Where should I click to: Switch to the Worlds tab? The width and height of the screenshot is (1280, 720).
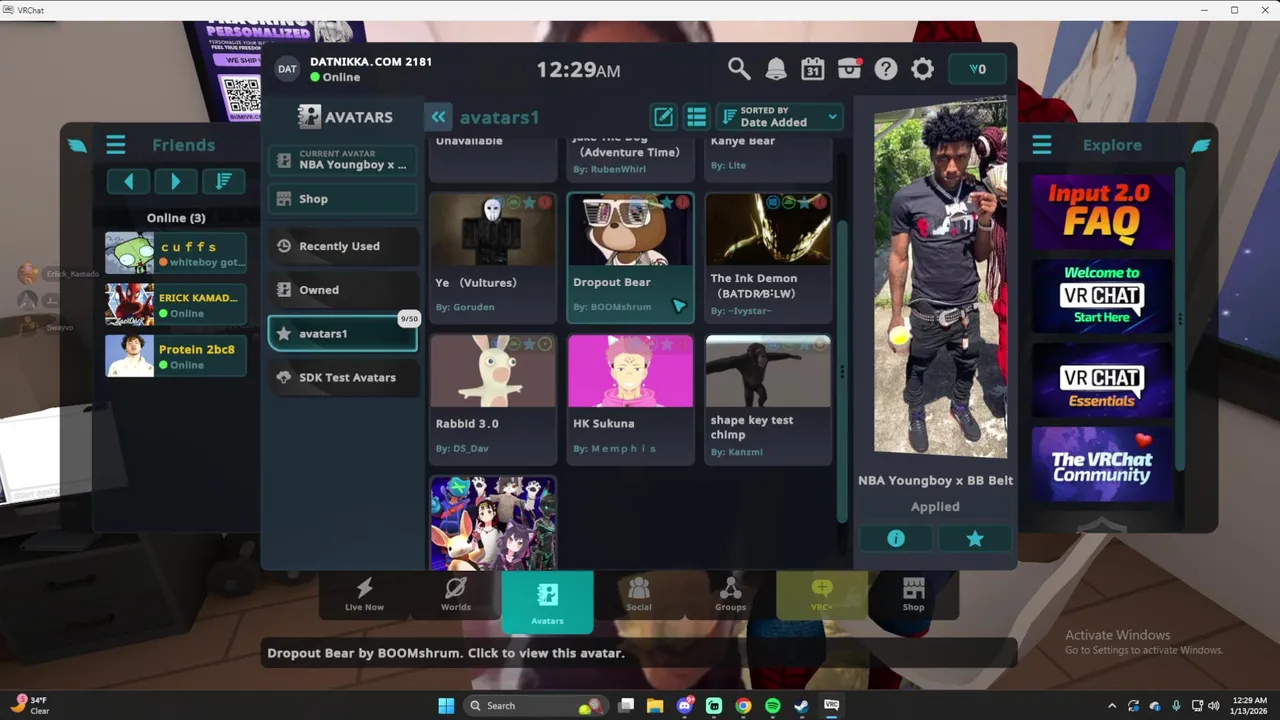pyautogui.click(x=456, y=594)
